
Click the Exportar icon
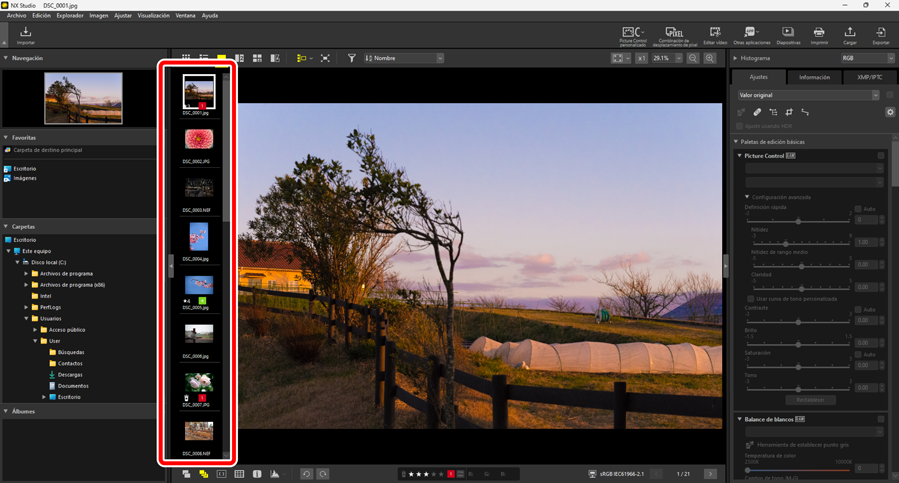click(x=880, y=35)
